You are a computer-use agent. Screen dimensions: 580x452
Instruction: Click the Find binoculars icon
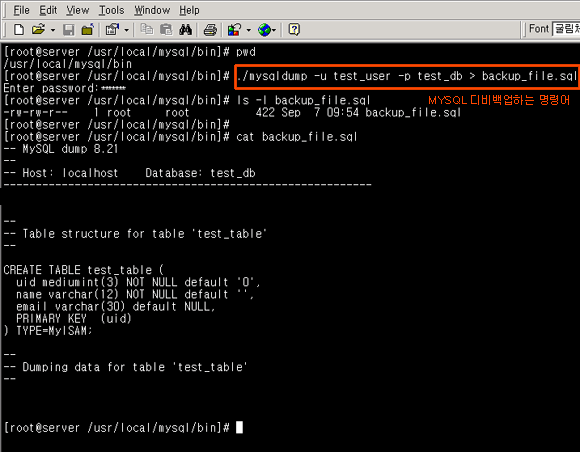185,30
